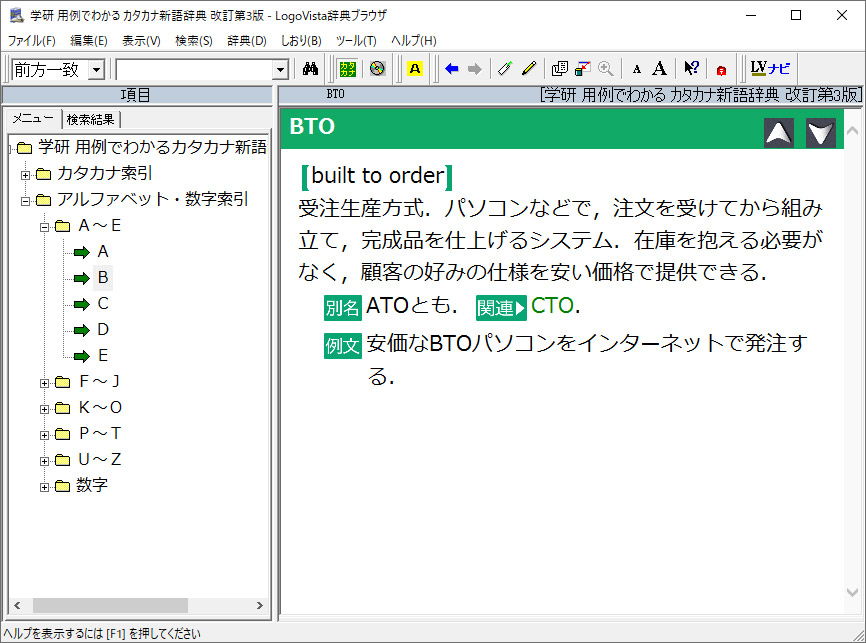Select index entry B in tree
The height and width of the screenshot is (643, 866).
pyautogui.click(x=103, y=277)
